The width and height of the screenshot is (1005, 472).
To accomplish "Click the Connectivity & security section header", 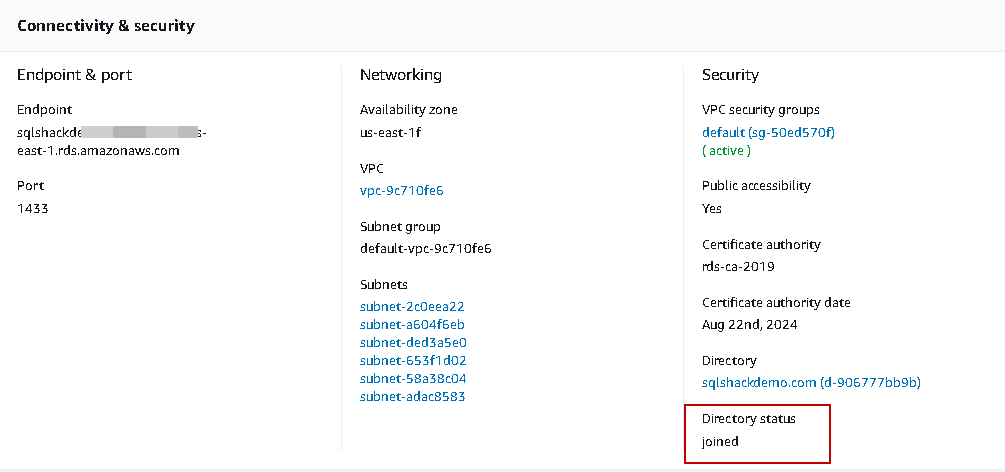I will coord(106,26).
